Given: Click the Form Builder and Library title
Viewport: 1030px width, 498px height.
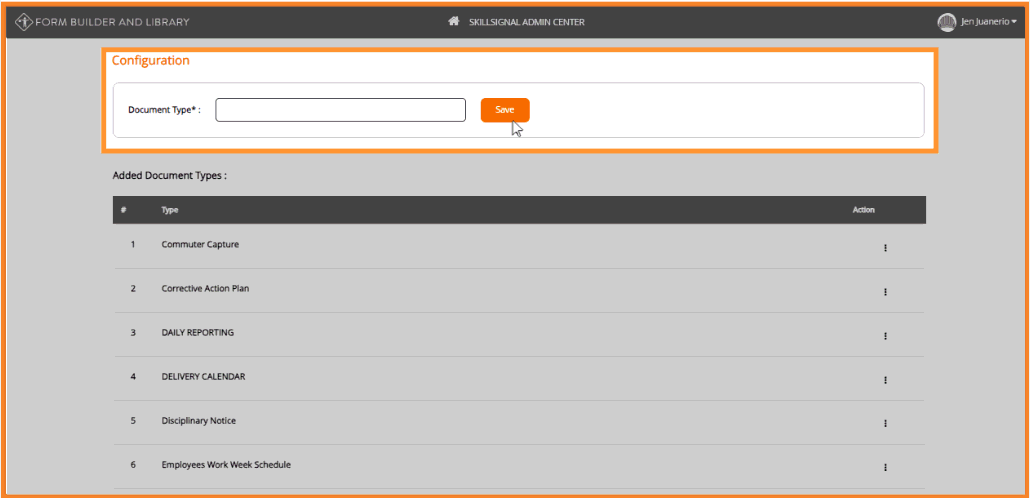Looking at the screenshot, I should point(112,22).
